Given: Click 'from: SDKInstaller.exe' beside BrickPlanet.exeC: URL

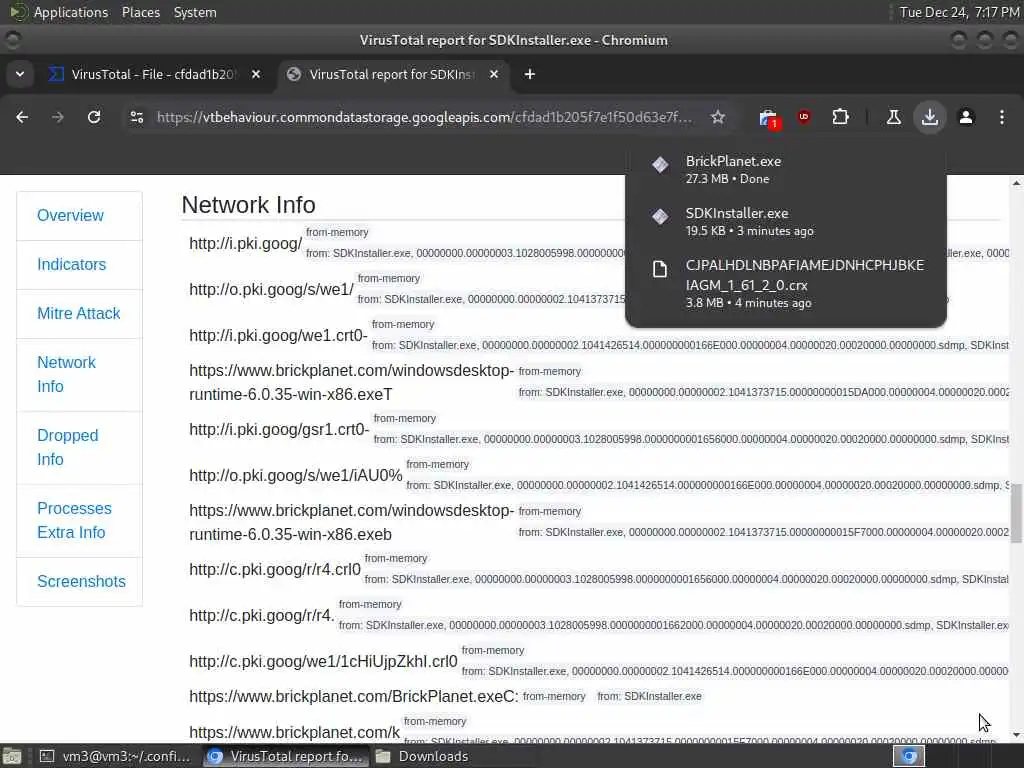Looking at the screenshot, I should click(x=649, y=696).
